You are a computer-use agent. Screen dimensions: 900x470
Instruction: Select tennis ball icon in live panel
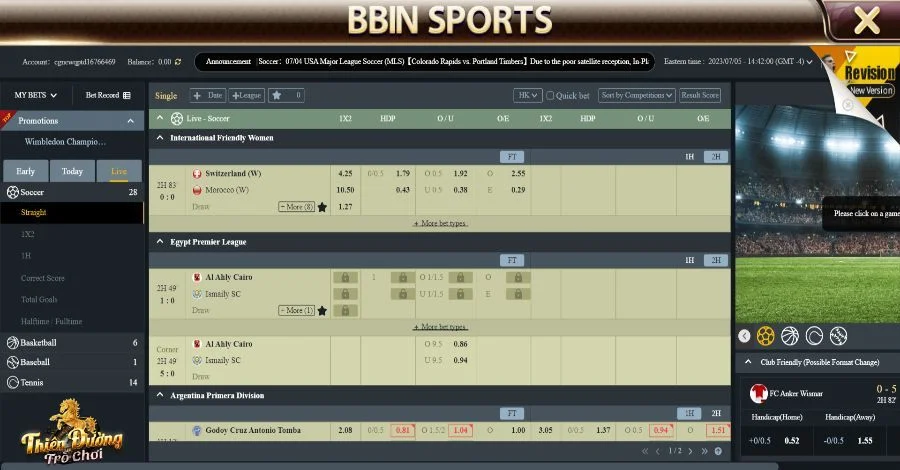[x=814, y=336]
